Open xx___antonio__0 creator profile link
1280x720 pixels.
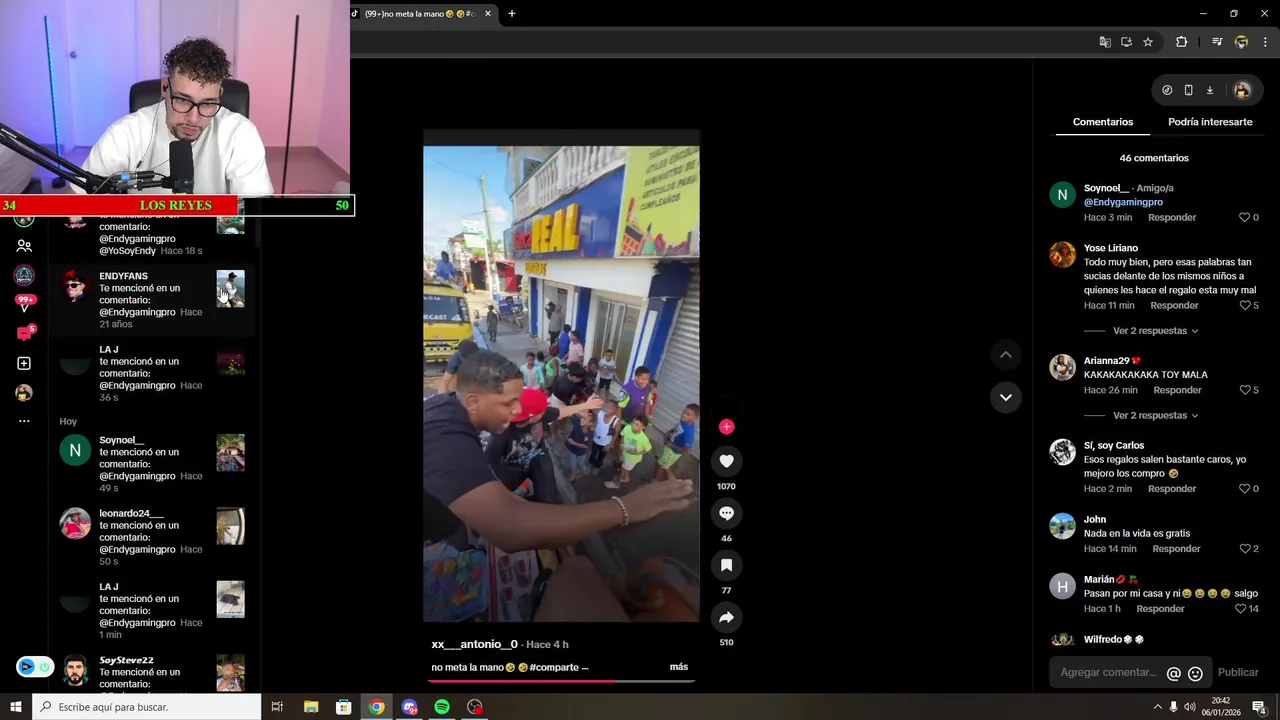(474, 644)
